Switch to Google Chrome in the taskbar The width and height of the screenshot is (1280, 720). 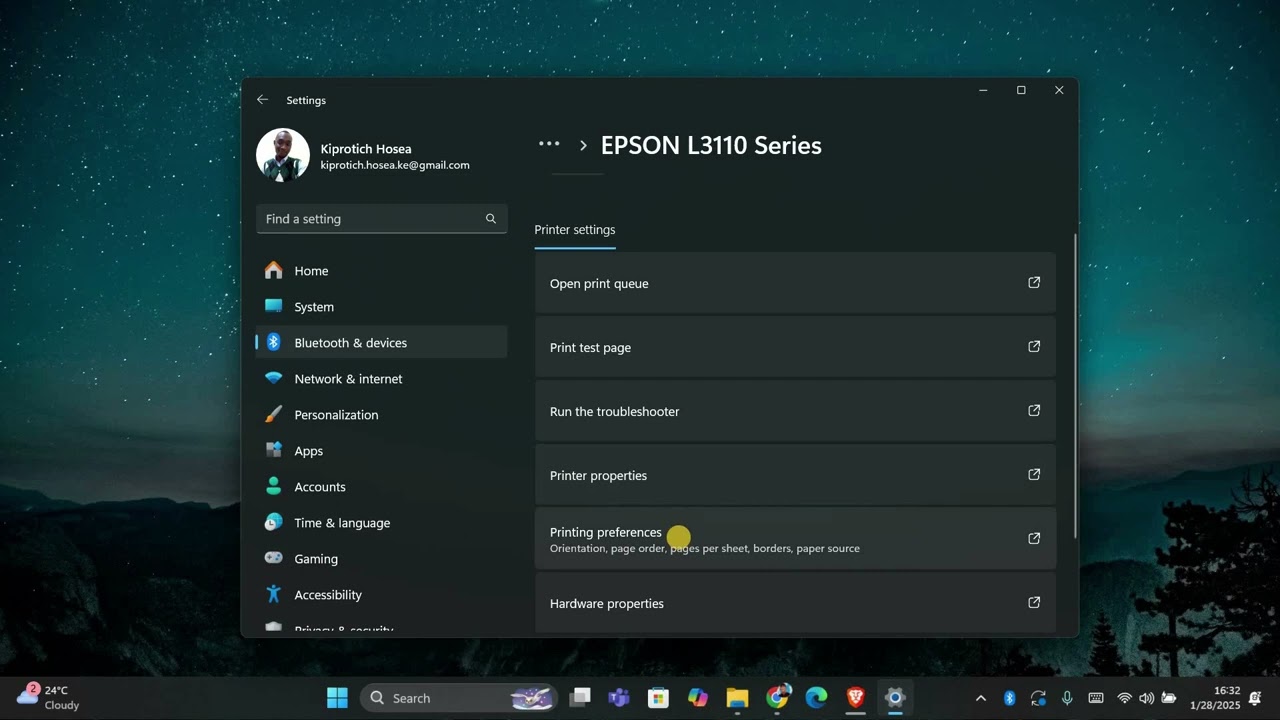[777, 698]
